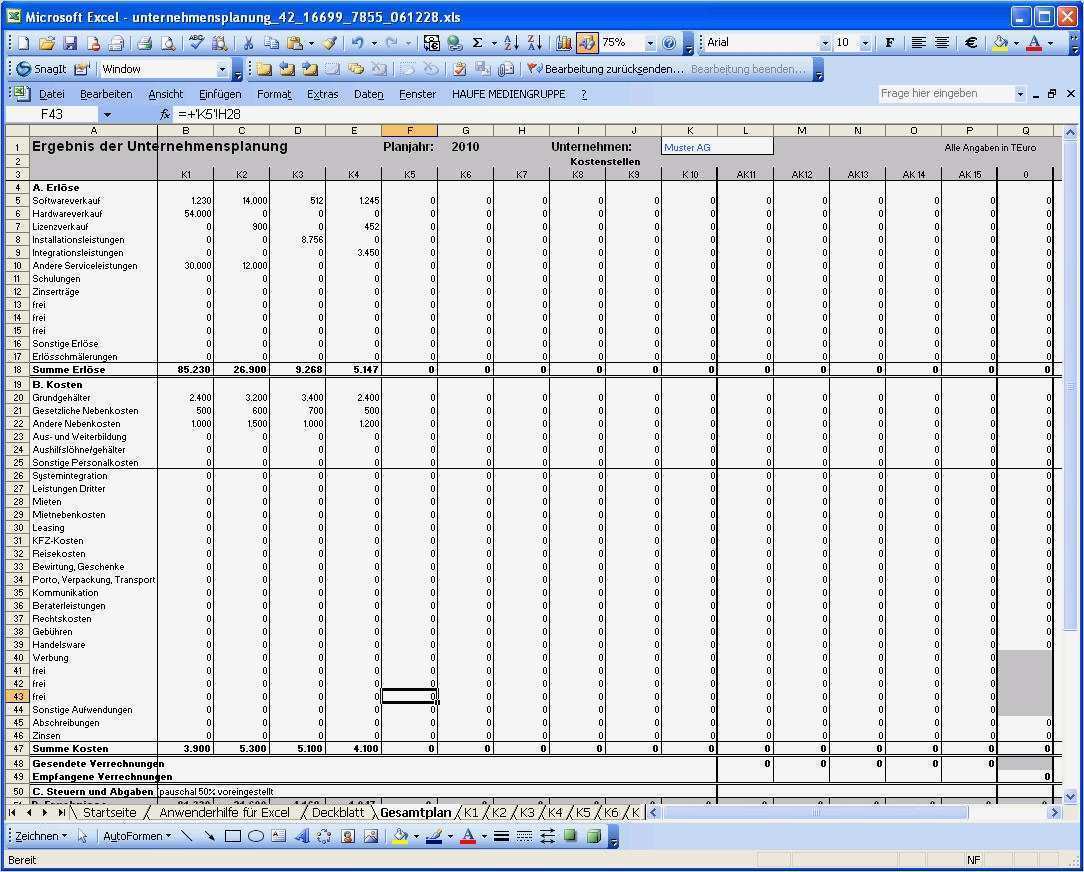This screenshot has width=1084, height=872.
Task: Expand the zoom 75% dropdown
Action: 650,43
